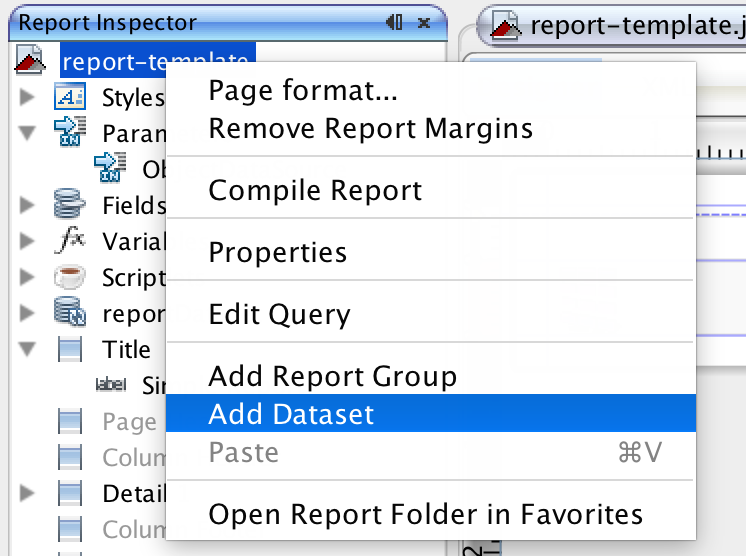This screenshot has width=746, height=556.
Task: Collapse the Parameters tree node
Action: [28, 133]
